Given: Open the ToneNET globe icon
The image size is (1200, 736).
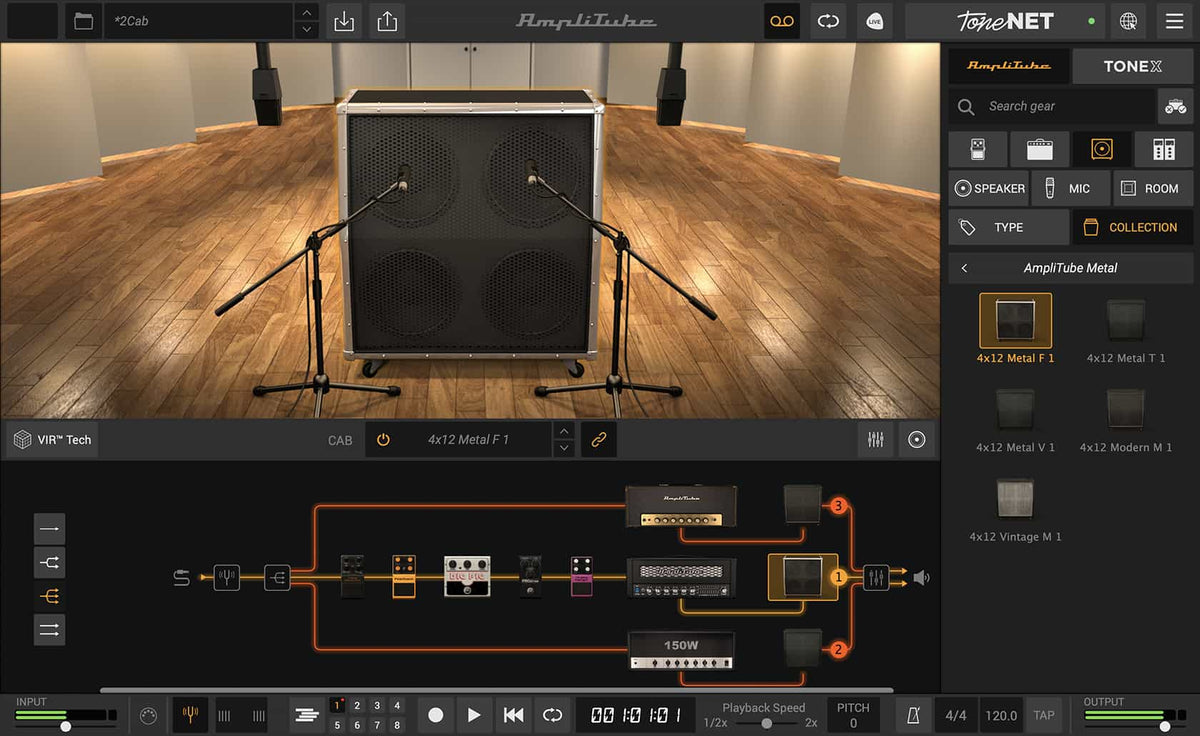Looking at the screenshot, I should pos(1128,20).
